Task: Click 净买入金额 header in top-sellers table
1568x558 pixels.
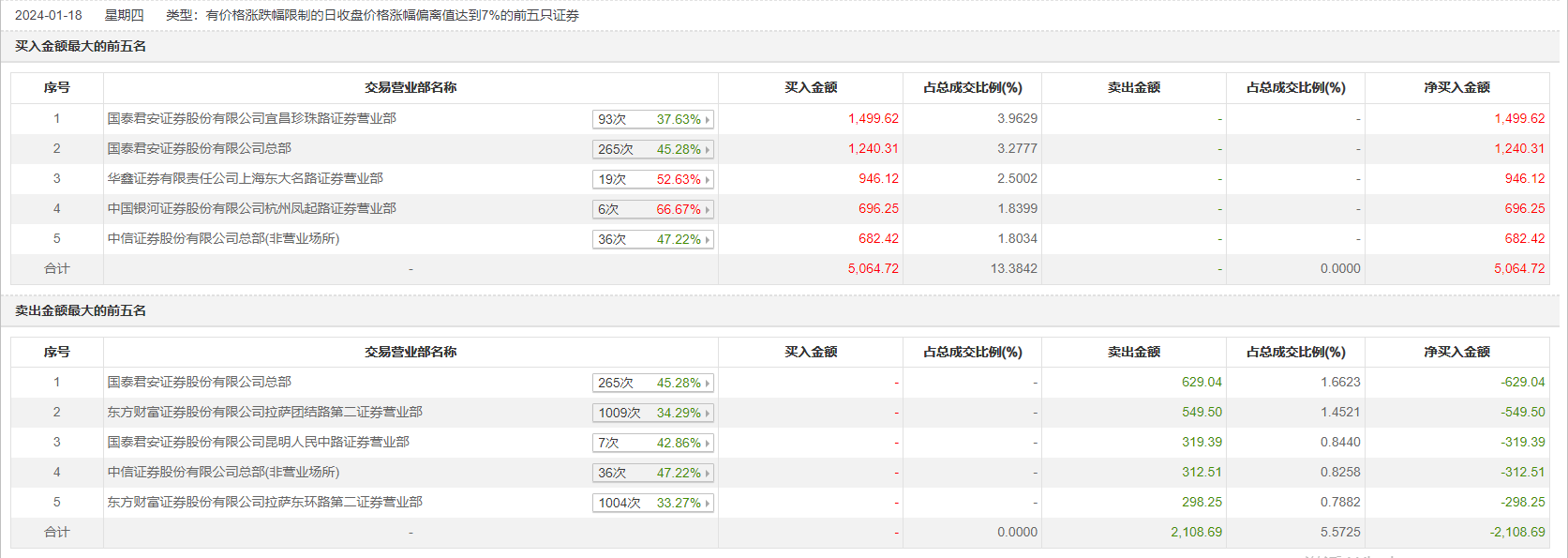Action: click(x=1456, y=353)
